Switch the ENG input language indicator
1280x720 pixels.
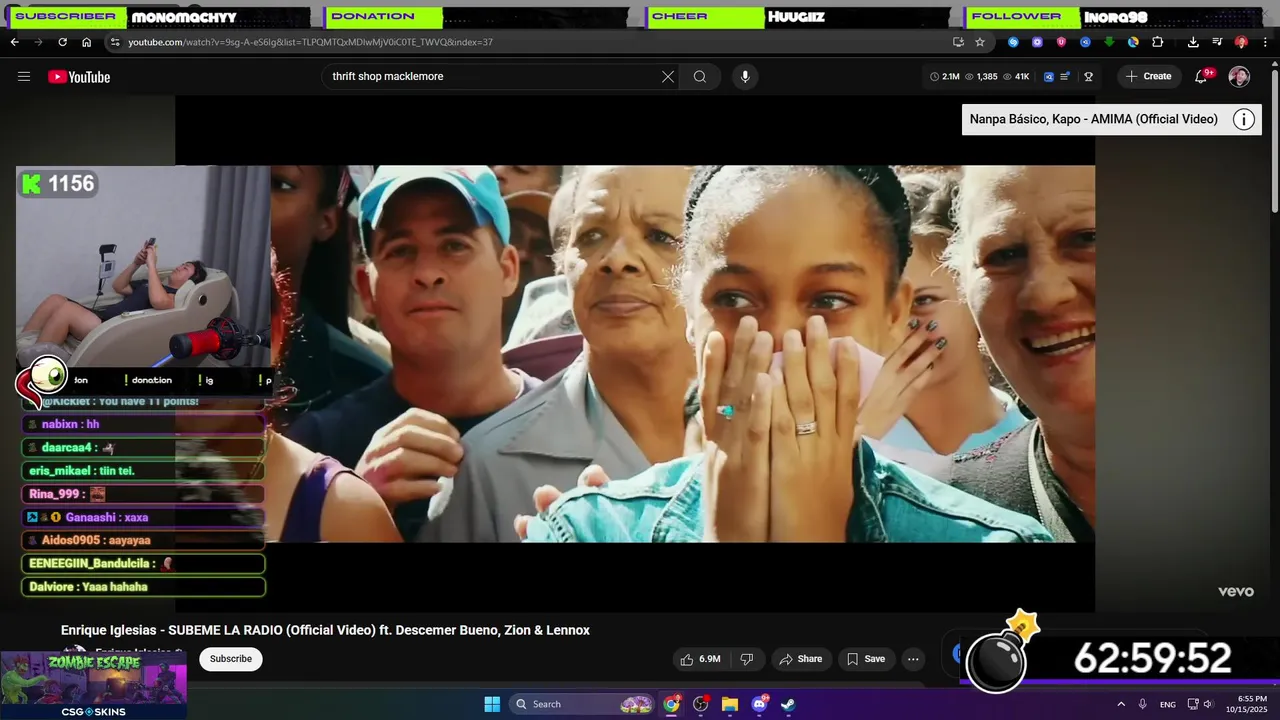1167,704
